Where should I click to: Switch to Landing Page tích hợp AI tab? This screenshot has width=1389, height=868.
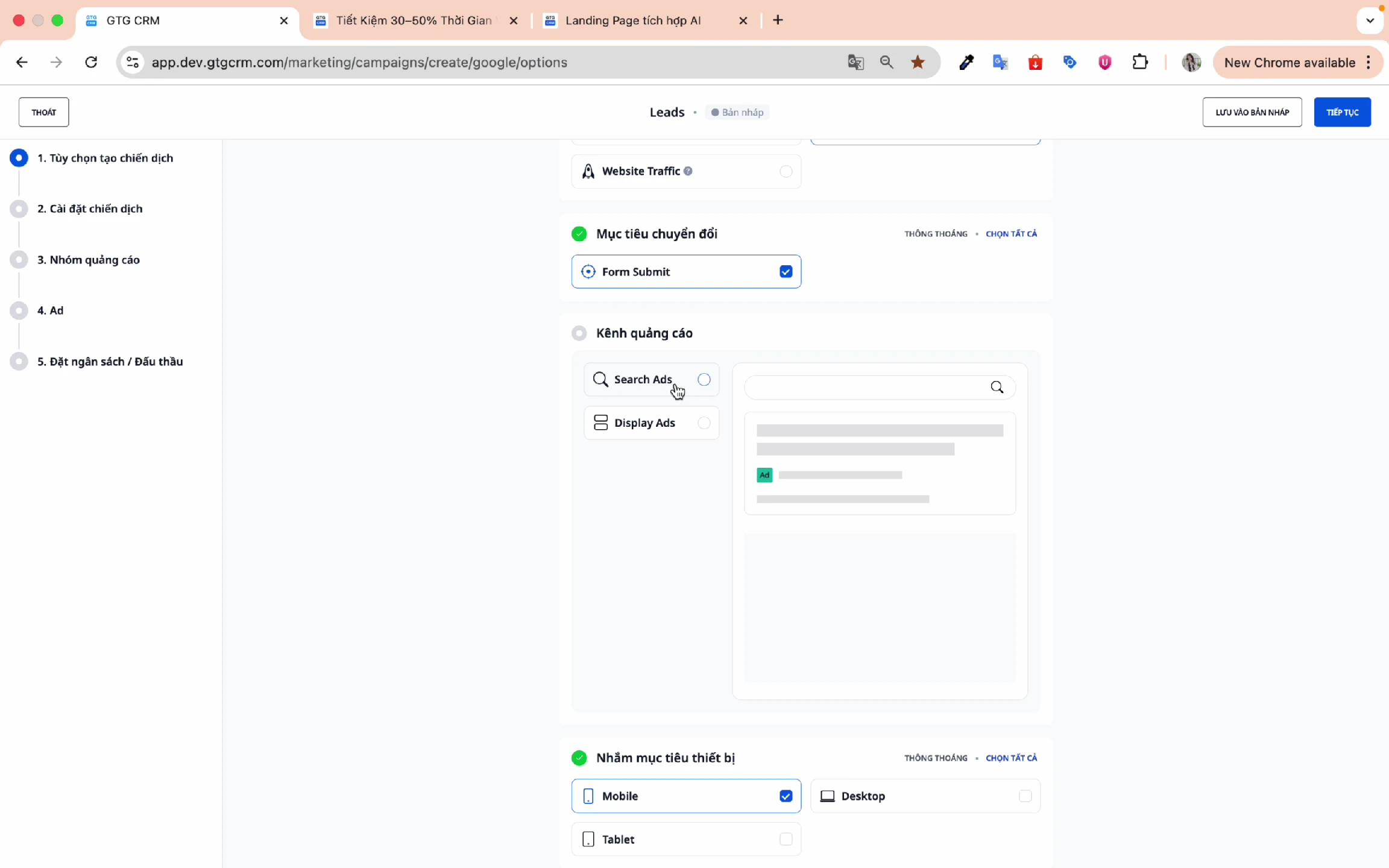(x=633, y=20)
